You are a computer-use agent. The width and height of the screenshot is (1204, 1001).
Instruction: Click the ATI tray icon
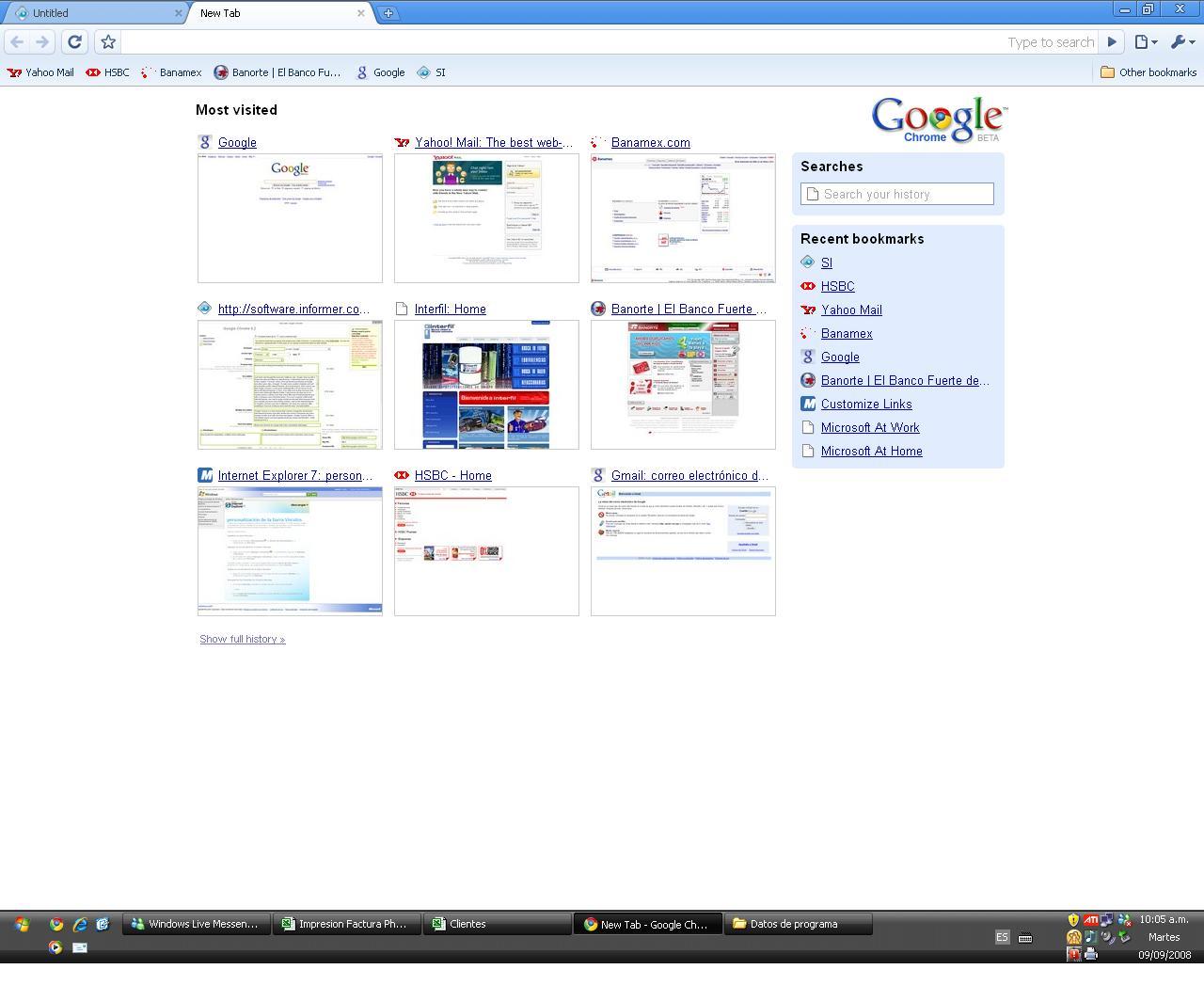click(x=1090, y=920)
